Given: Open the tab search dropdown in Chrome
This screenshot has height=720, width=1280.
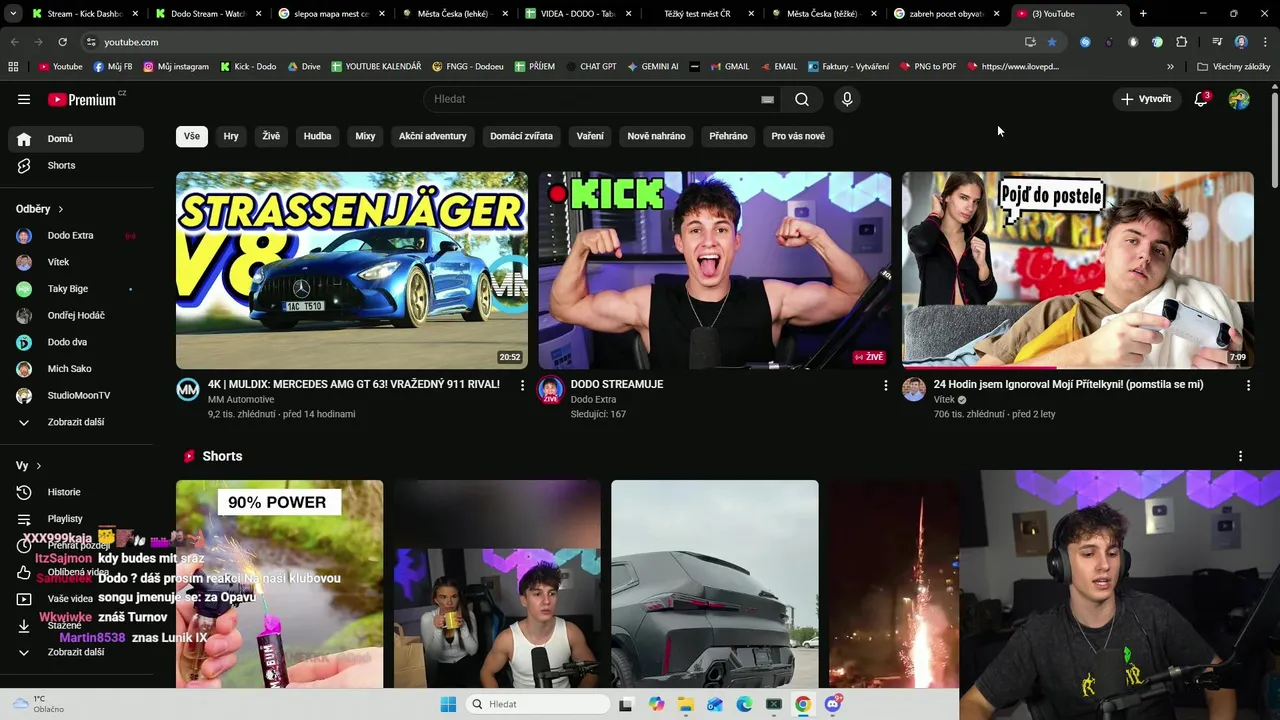Looking at the screenshot, I should [x=13, y=14].
